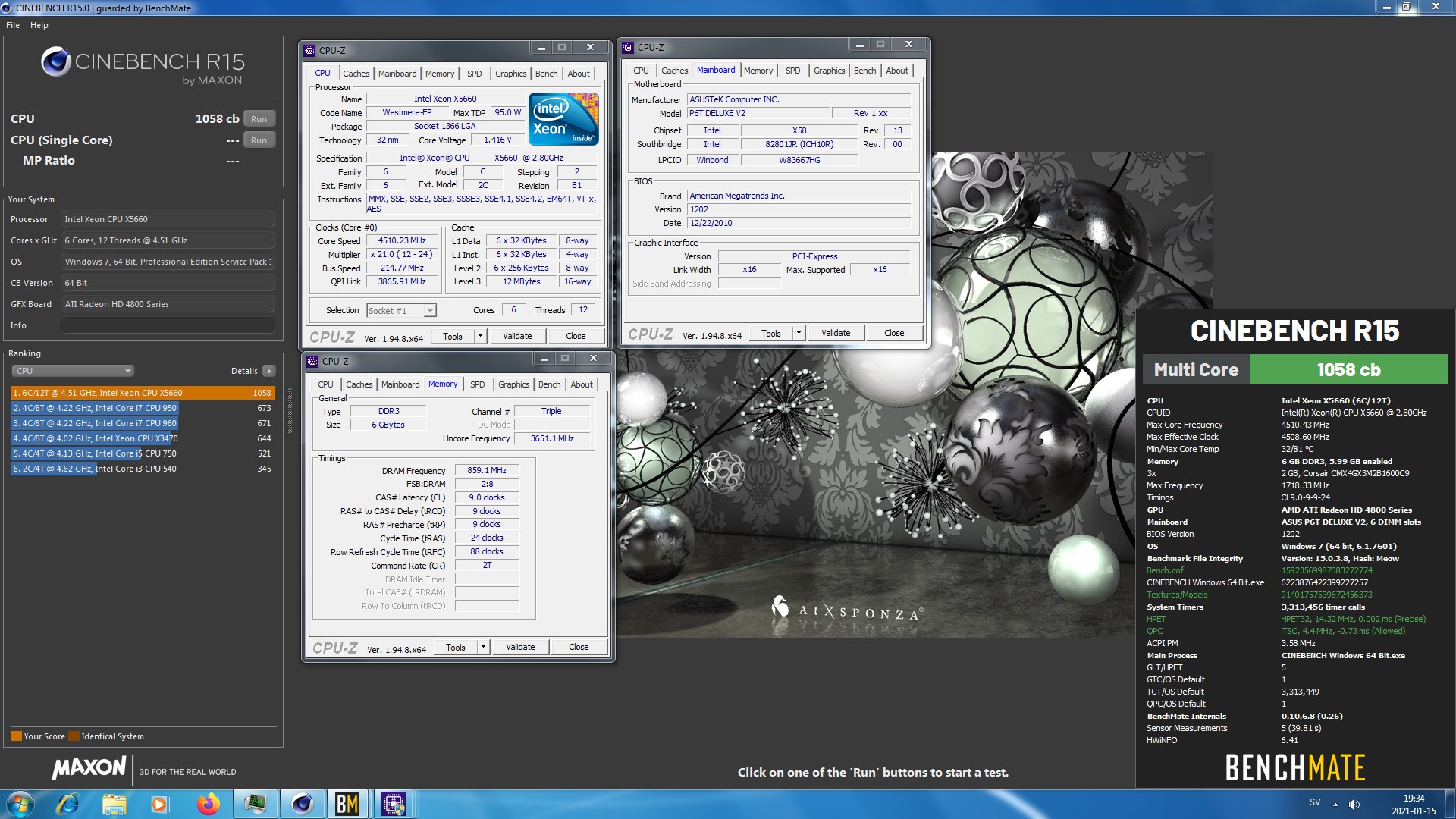This screenshot has width=1456, height=819.
Task: Click Tools button in Memory window
Action: (x=456, y=647)
